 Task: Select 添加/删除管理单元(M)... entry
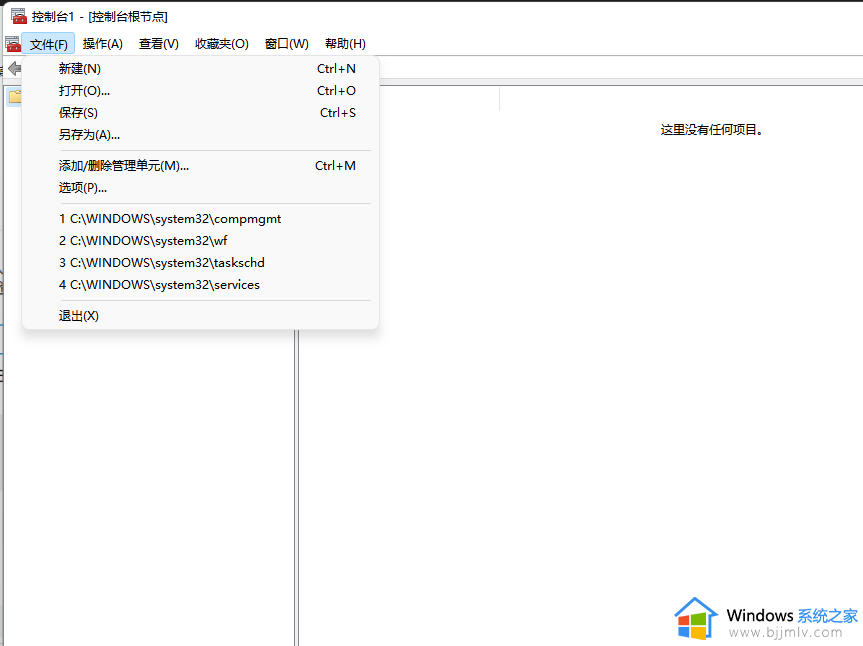pyautogui.click(x=200, y=166)
